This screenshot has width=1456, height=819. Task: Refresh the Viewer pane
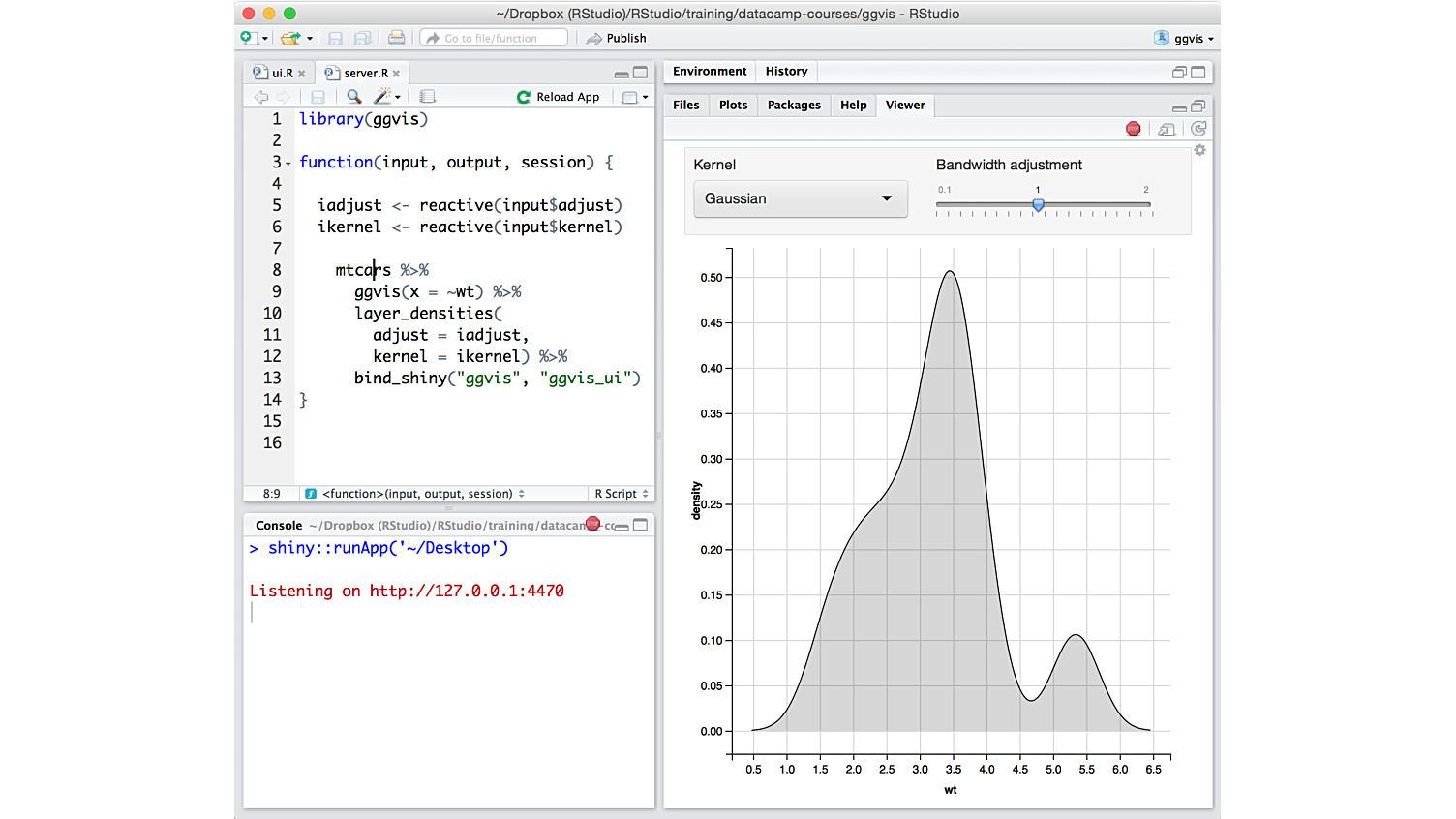[1198, 129]
